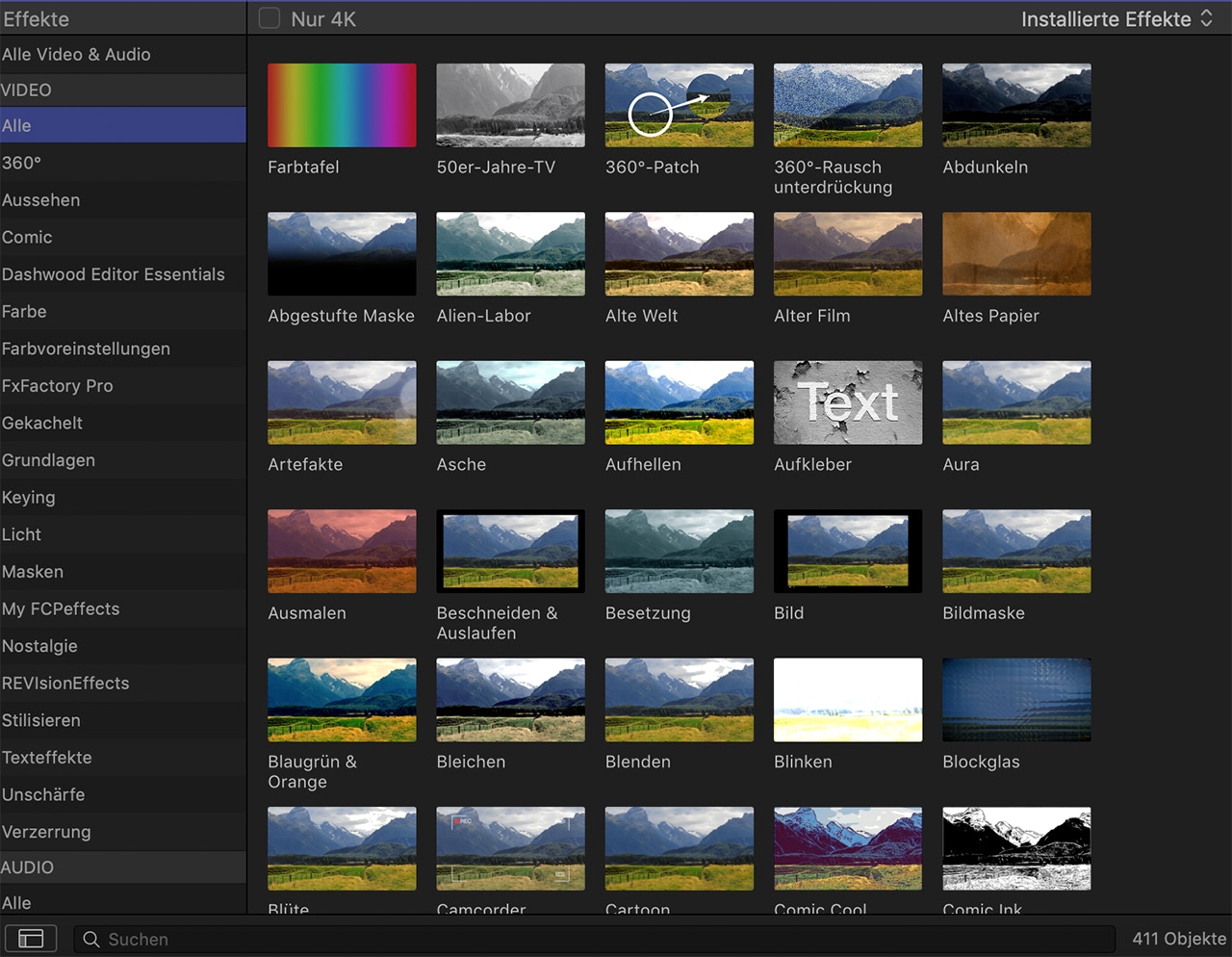Click the magnifying glass search icon
This screenshot has height=957, width=1232.
coord(91,939)
